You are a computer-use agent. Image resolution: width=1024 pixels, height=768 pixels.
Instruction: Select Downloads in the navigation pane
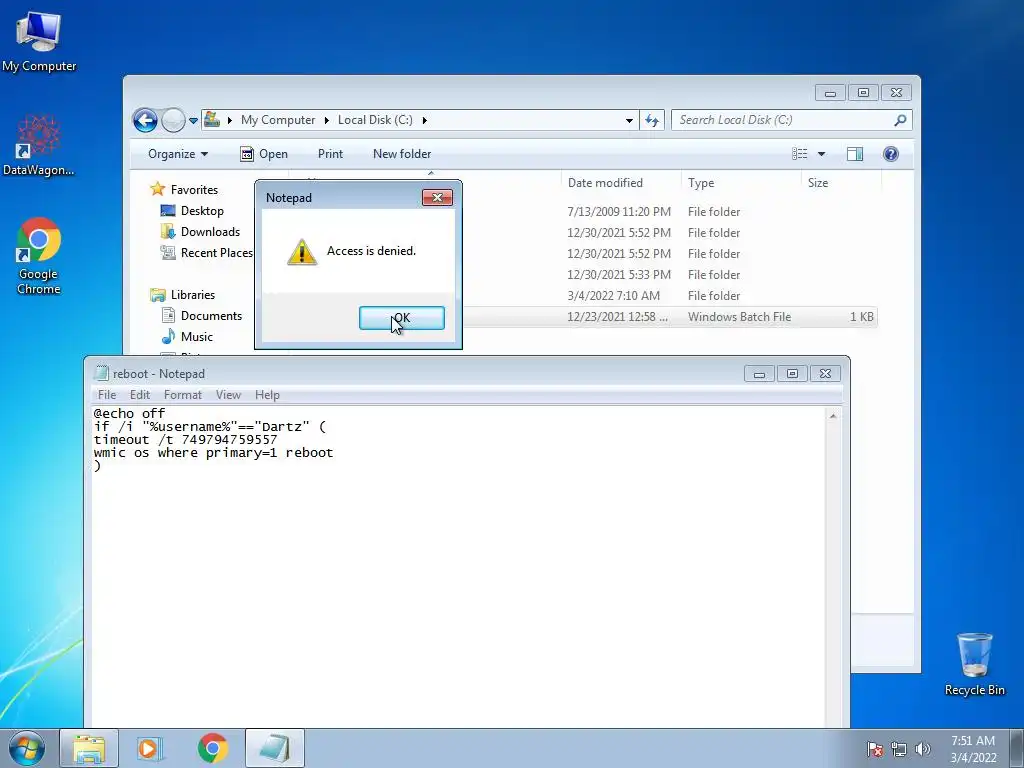pyautogui.click(x=200, y=232)
